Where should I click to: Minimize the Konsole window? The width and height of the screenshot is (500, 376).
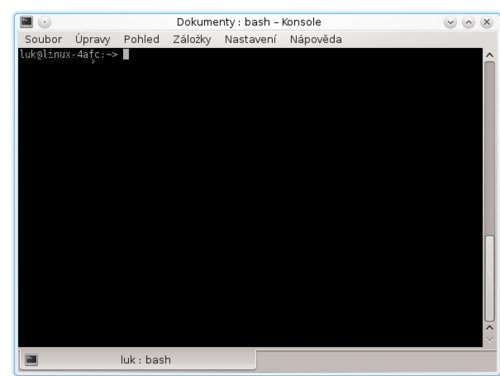450,22
